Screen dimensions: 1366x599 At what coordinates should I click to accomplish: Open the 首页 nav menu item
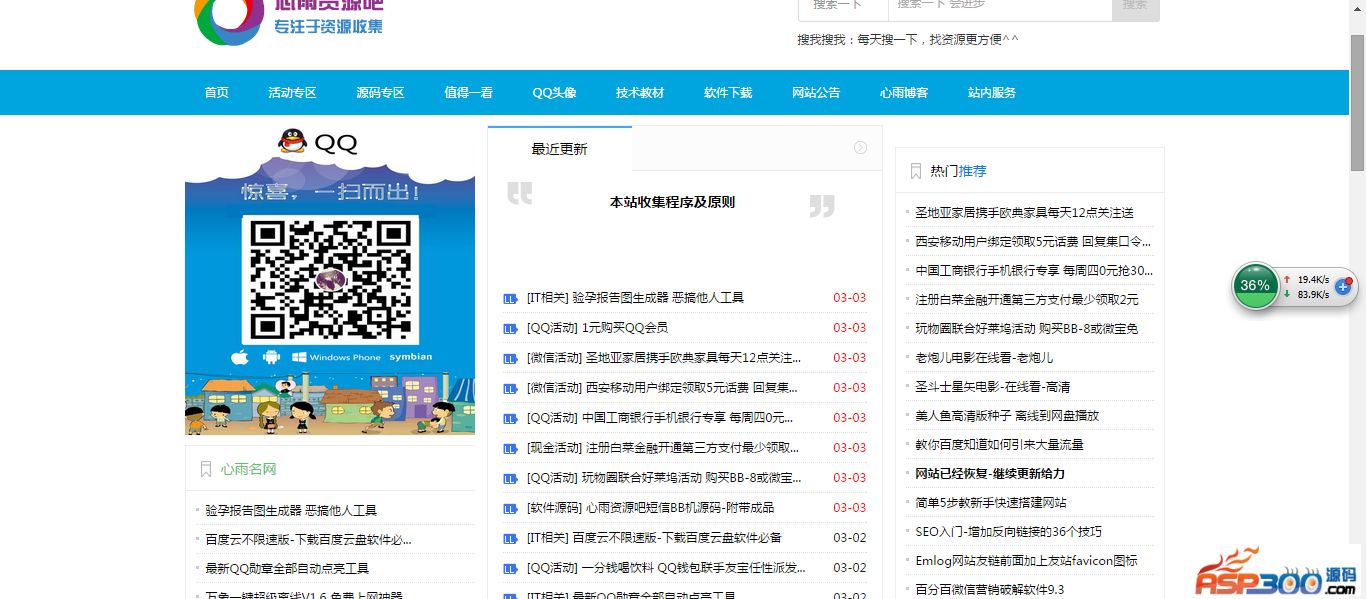217,93
